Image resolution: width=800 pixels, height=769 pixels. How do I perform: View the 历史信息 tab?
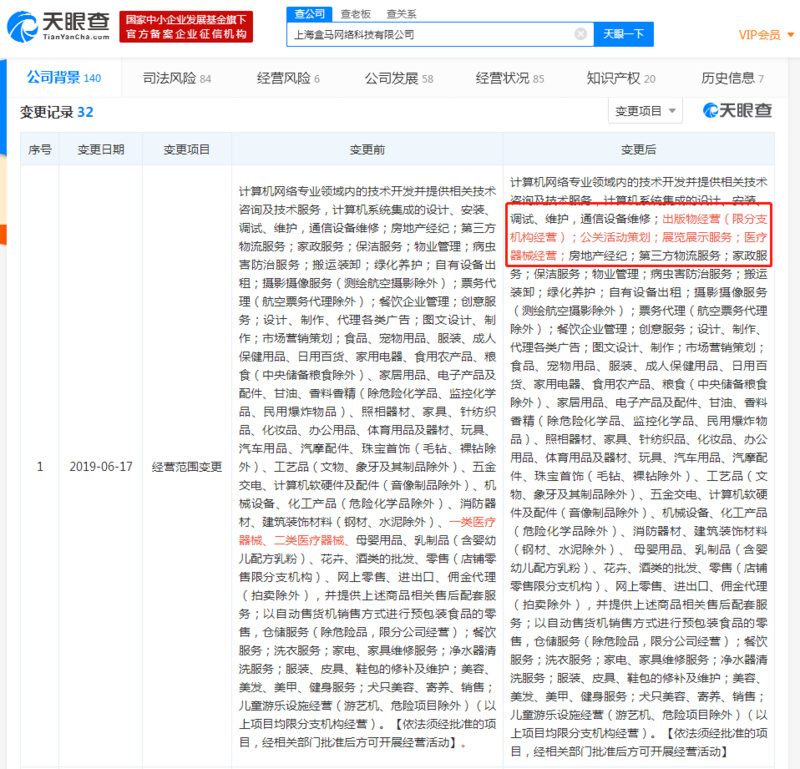(732, 78)
